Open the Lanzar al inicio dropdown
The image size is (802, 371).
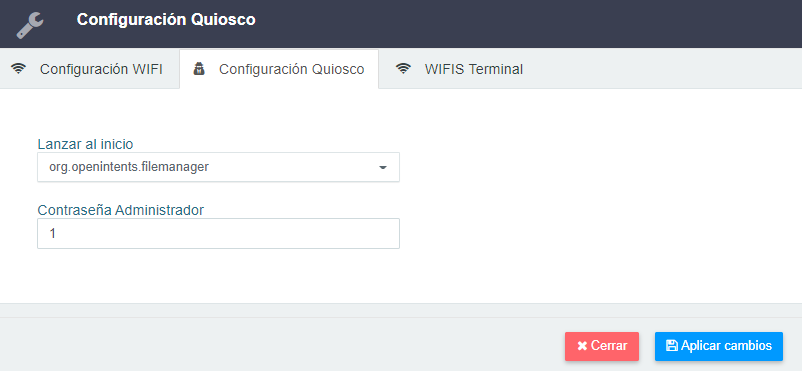(x=218, y=167)
